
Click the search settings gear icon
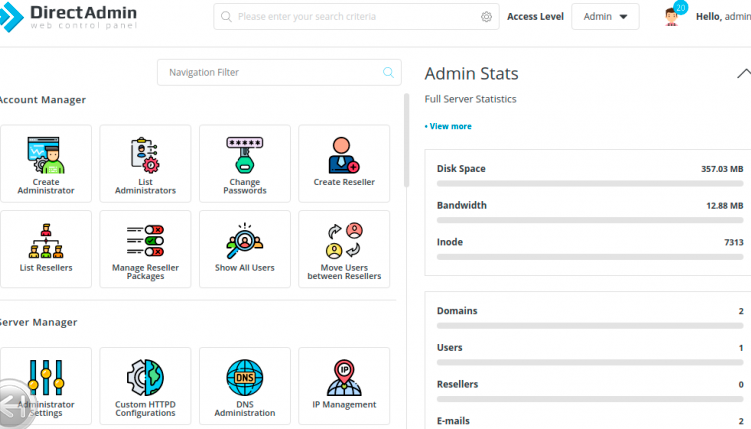(486, 17)
